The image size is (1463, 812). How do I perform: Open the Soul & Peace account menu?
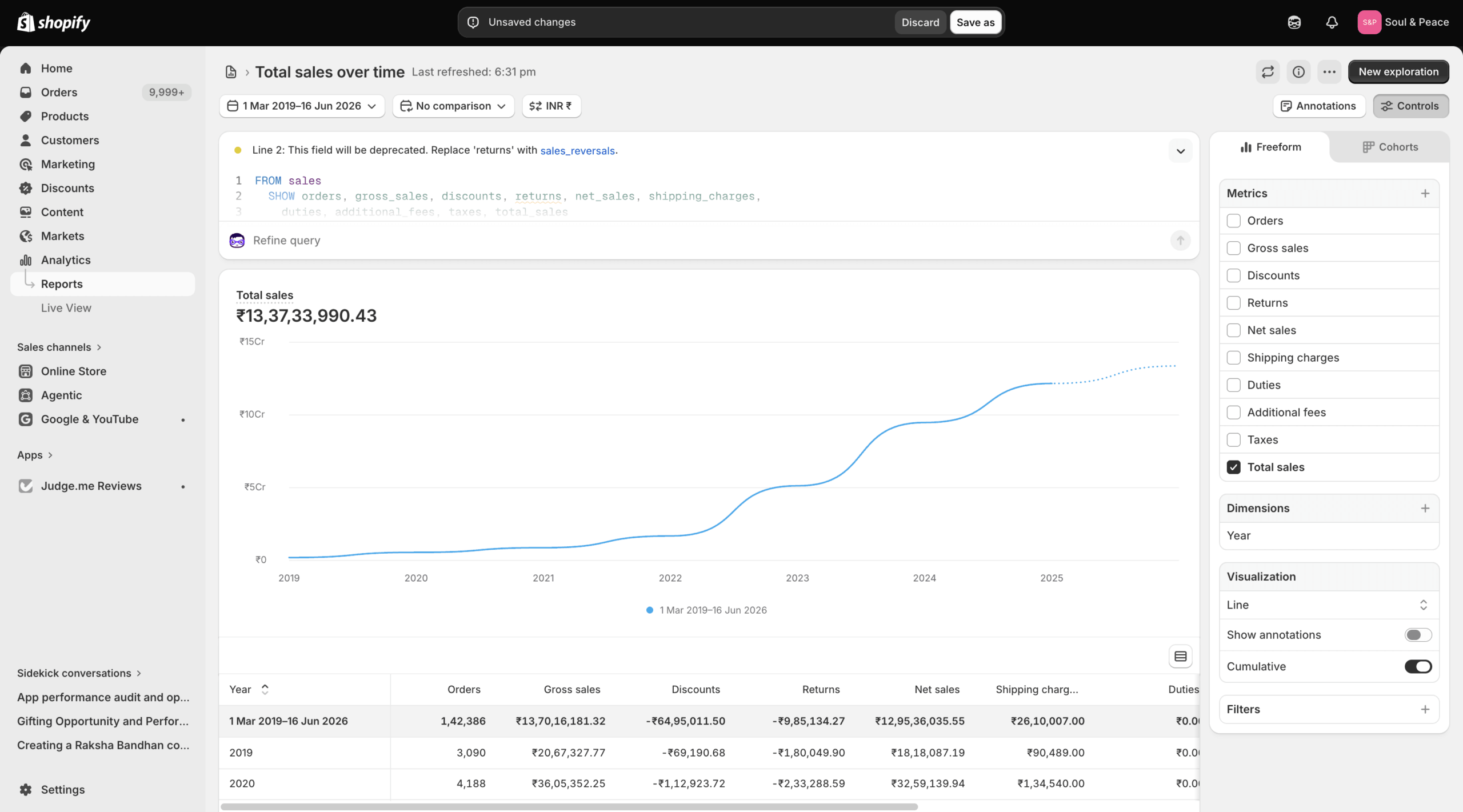(1403, 22)
